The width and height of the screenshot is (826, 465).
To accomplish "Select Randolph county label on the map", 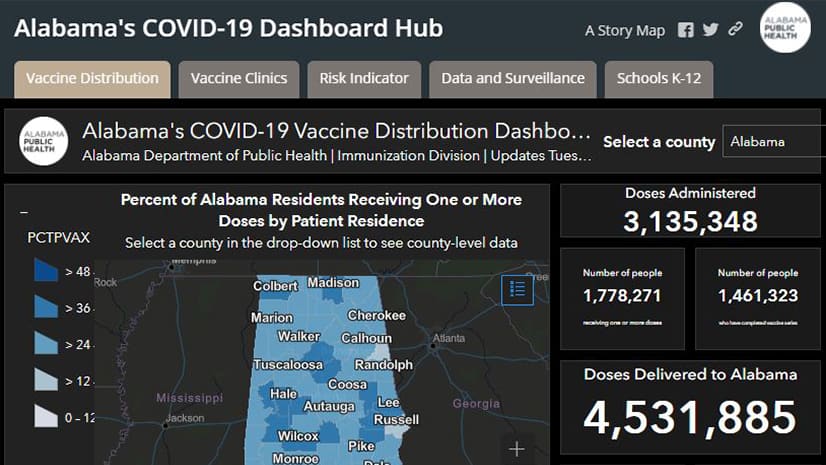I will [x=384, y=364].
